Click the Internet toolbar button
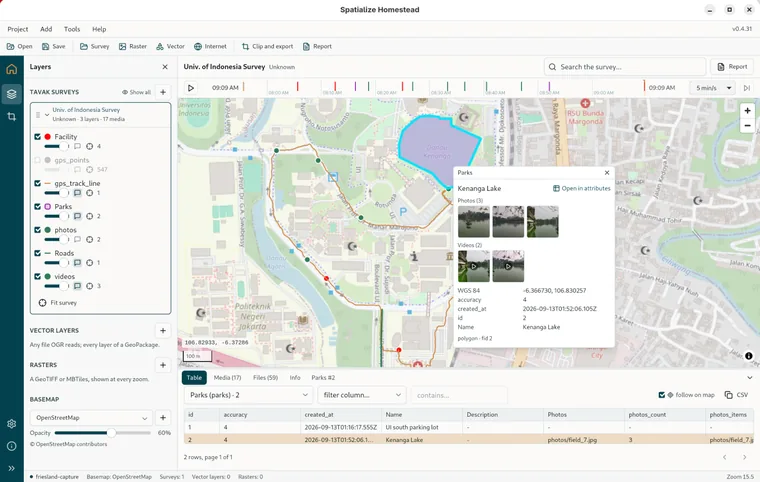Screen dimensions: 760x482 coord(210,47)
